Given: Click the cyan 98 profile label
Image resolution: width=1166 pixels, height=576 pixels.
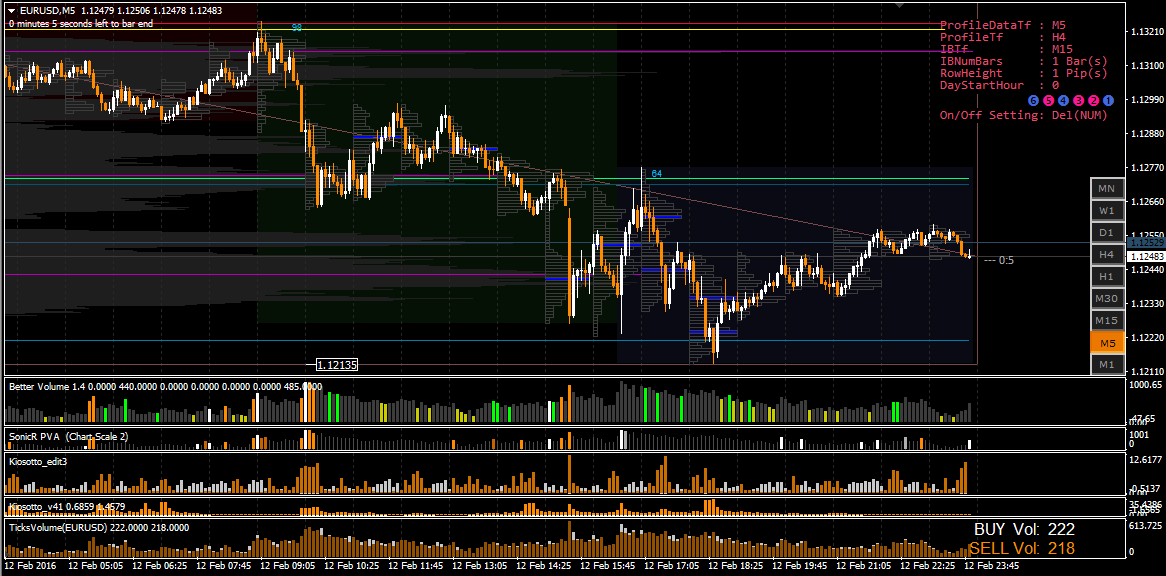Looking at the screenshot, I should click(x=297, y=27).
